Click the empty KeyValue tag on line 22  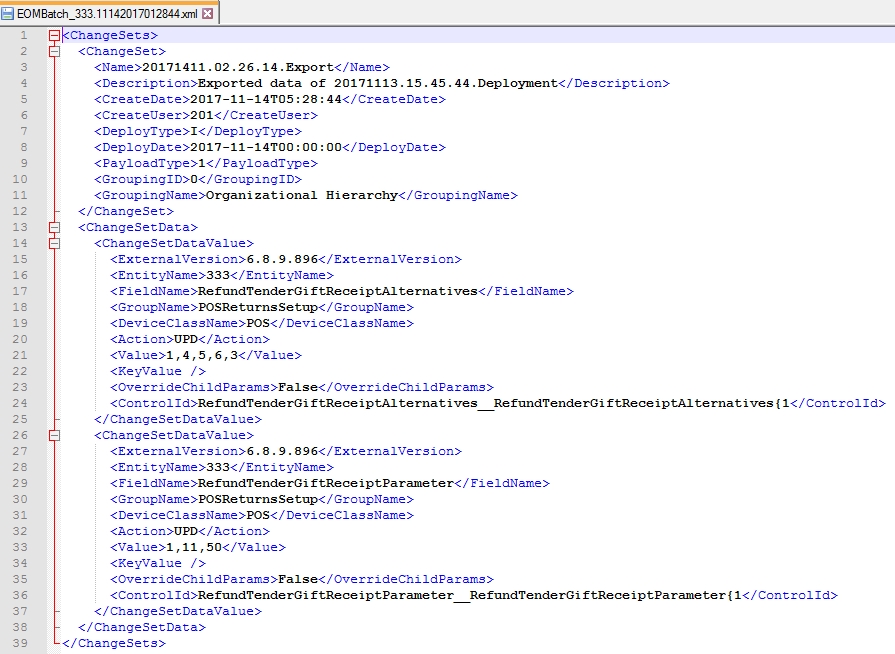click(x=158, y=371)
